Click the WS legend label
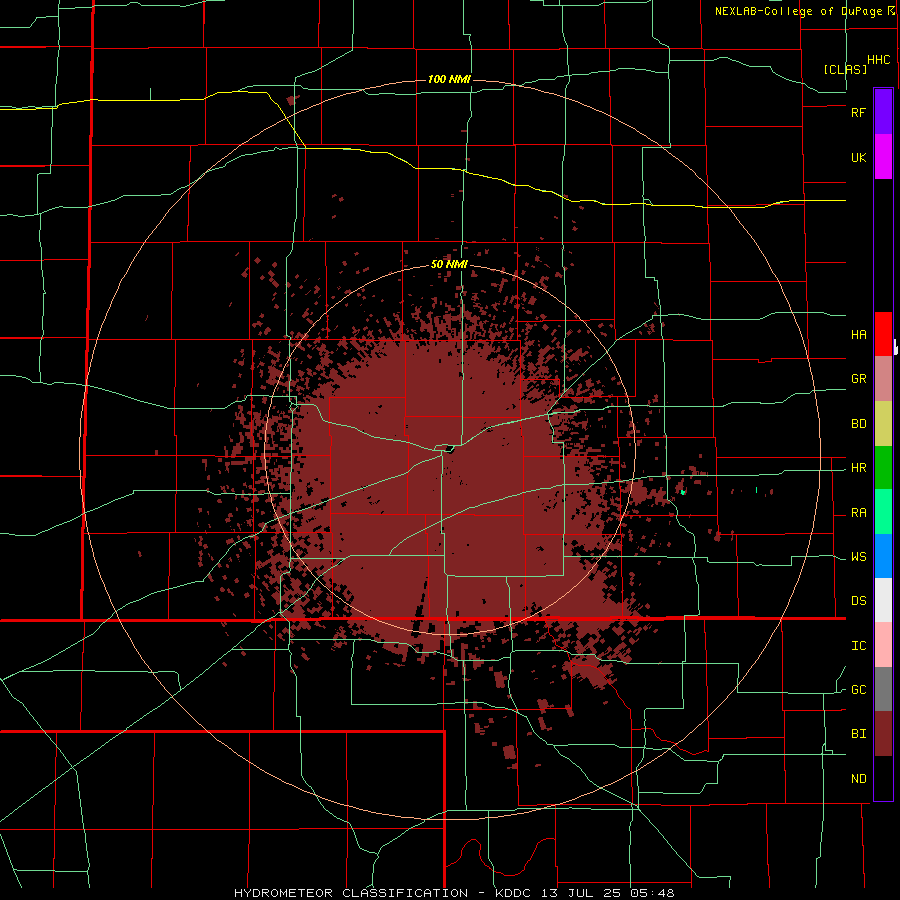 [x=858, y=557]
